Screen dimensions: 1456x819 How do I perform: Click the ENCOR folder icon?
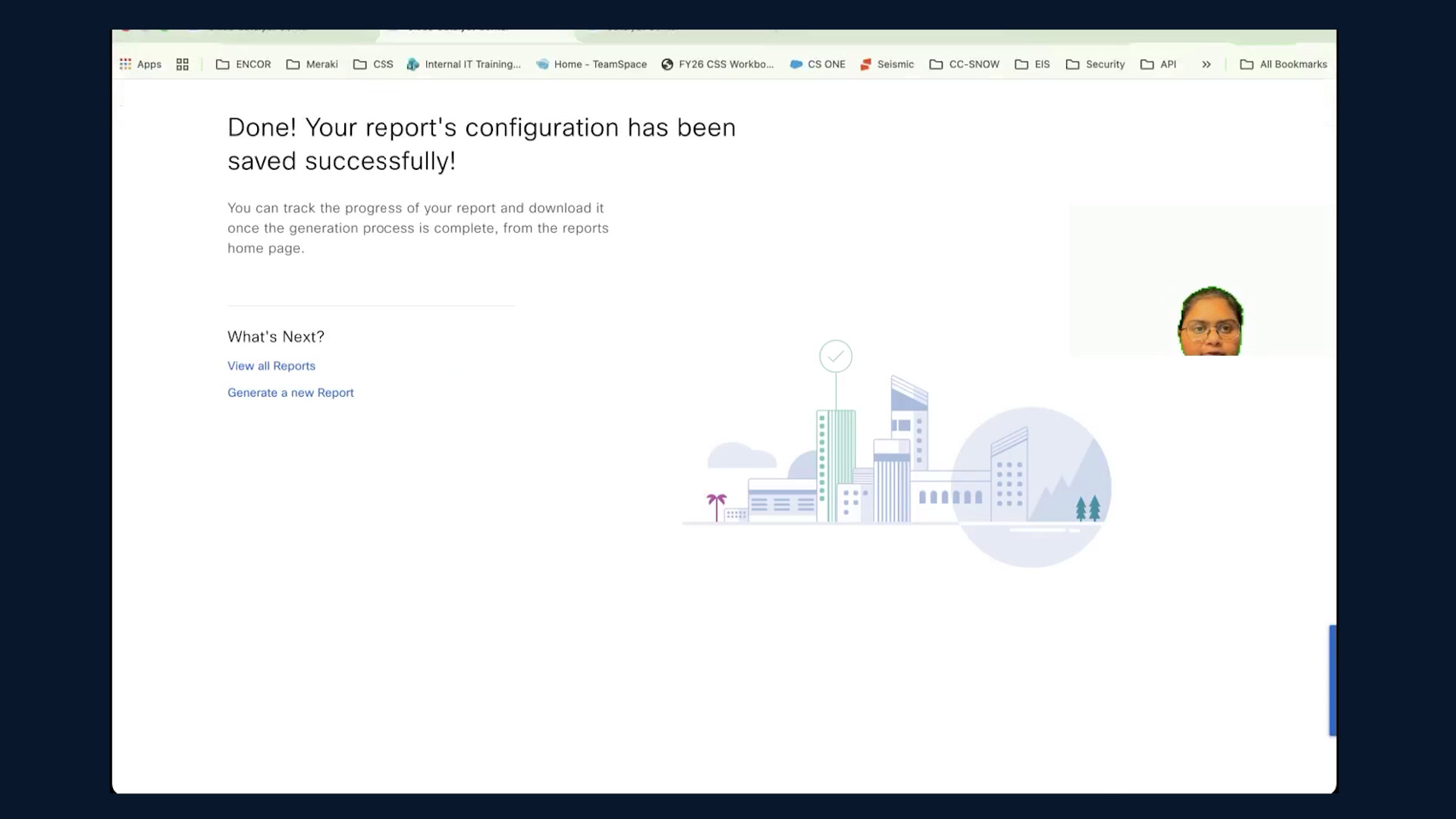coord(222,64)
